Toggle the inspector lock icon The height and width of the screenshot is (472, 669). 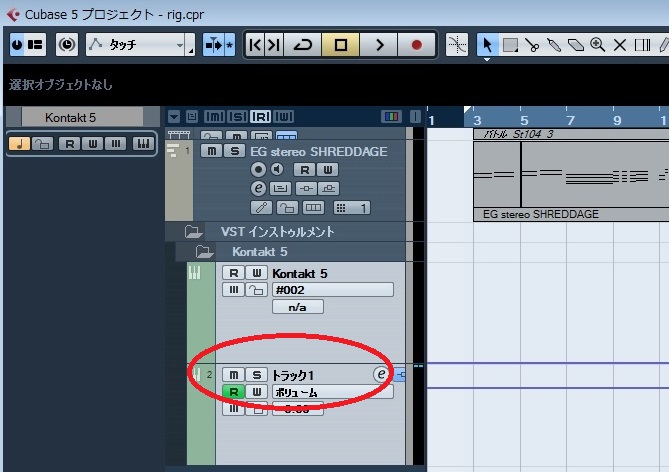[42, 143]
